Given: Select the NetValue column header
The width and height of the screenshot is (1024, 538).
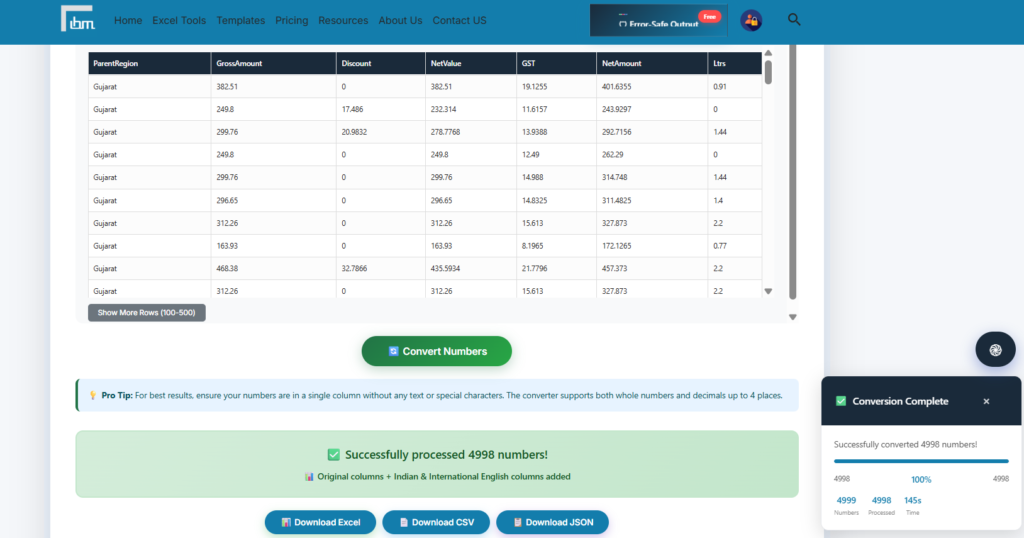Looking at the screenshot, I should click(x=471, y=63).
